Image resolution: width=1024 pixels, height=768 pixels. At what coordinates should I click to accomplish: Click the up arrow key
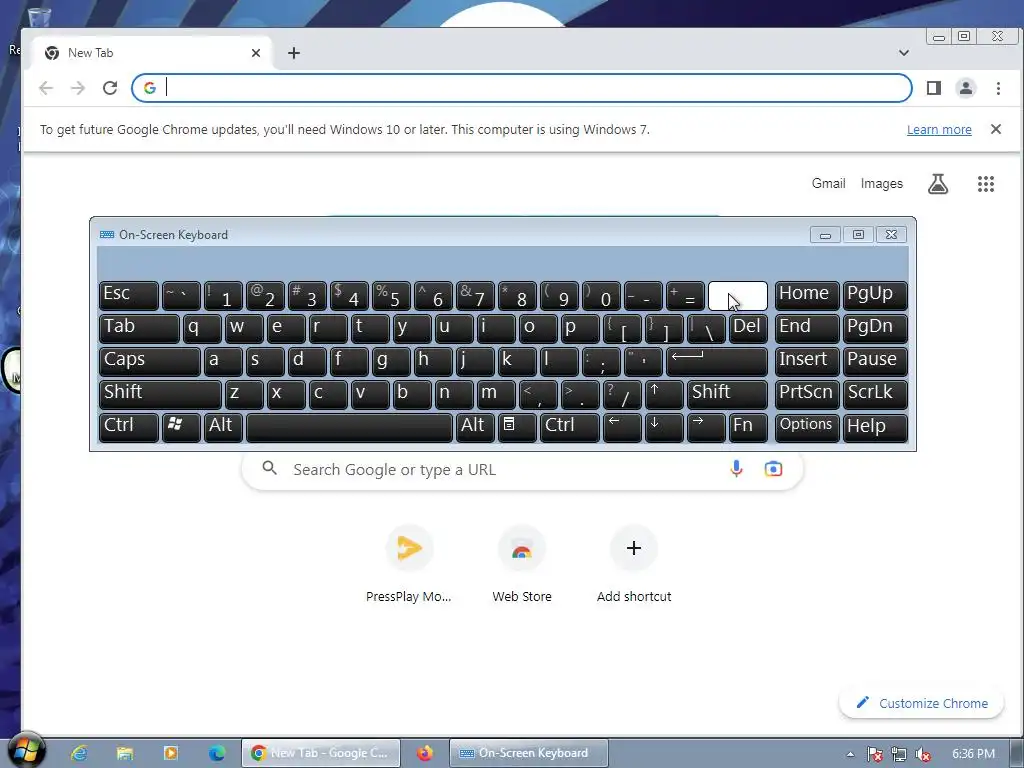[x=664, y=394]
